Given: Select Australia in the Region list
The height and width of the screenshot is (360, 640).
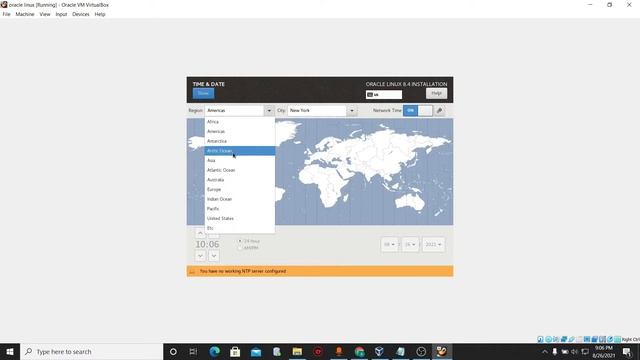Looking at the screenshot, I should pyautogui.click(x=240, y=180).
